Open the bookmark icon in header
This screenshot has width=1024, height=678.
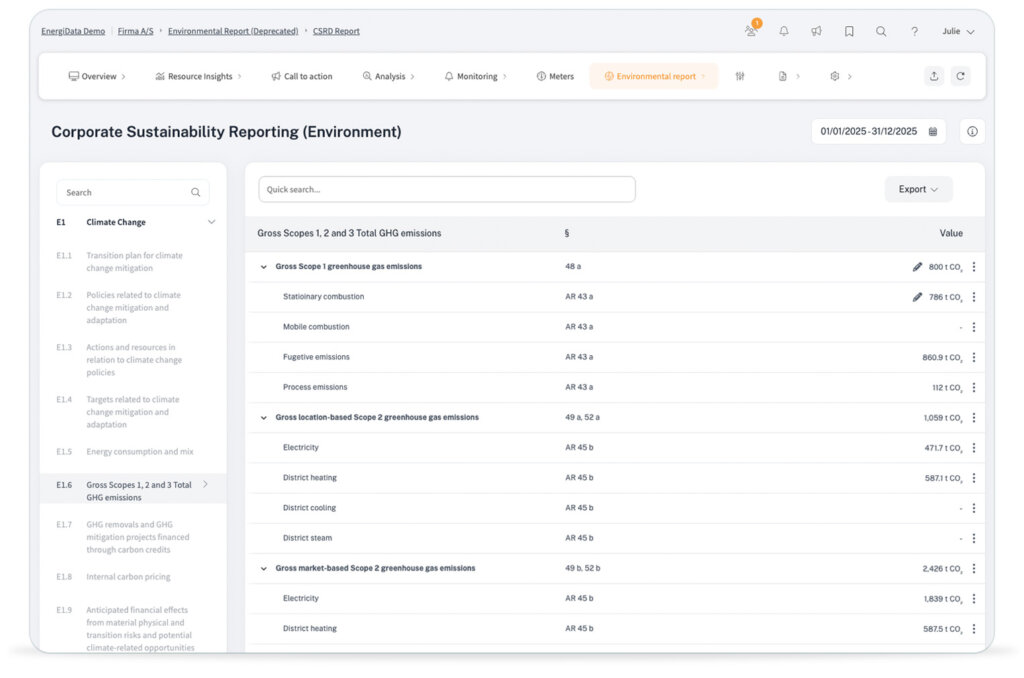[849, 31]
